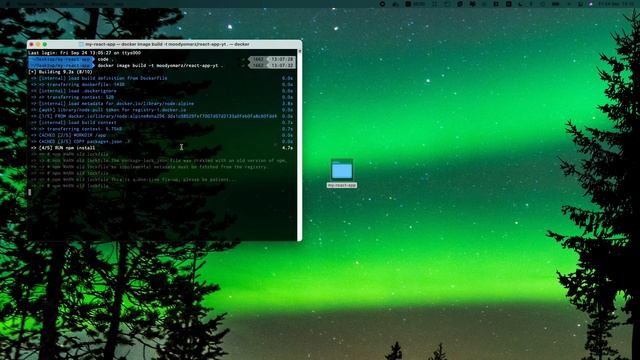Minimize the terminal with the yellow button

pyautogui.click(x=38, y=44)
